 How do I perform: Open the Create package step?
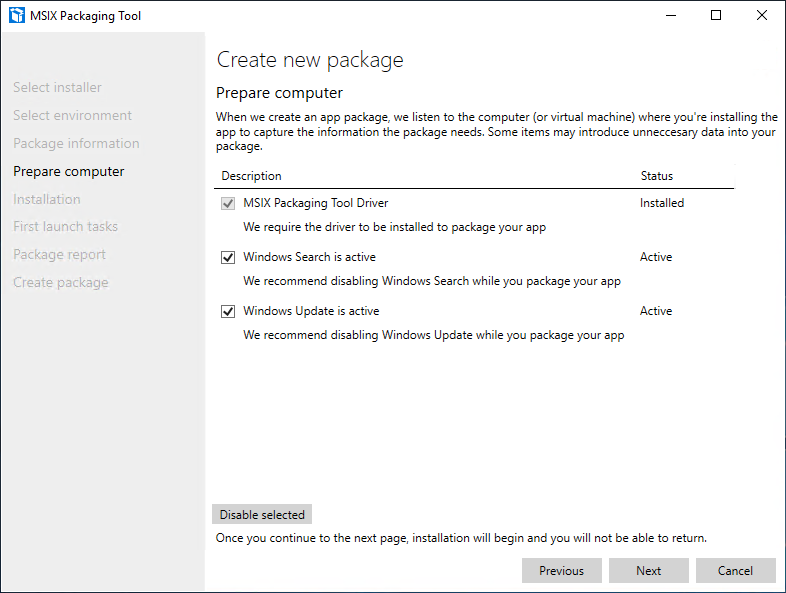point(61,283)
